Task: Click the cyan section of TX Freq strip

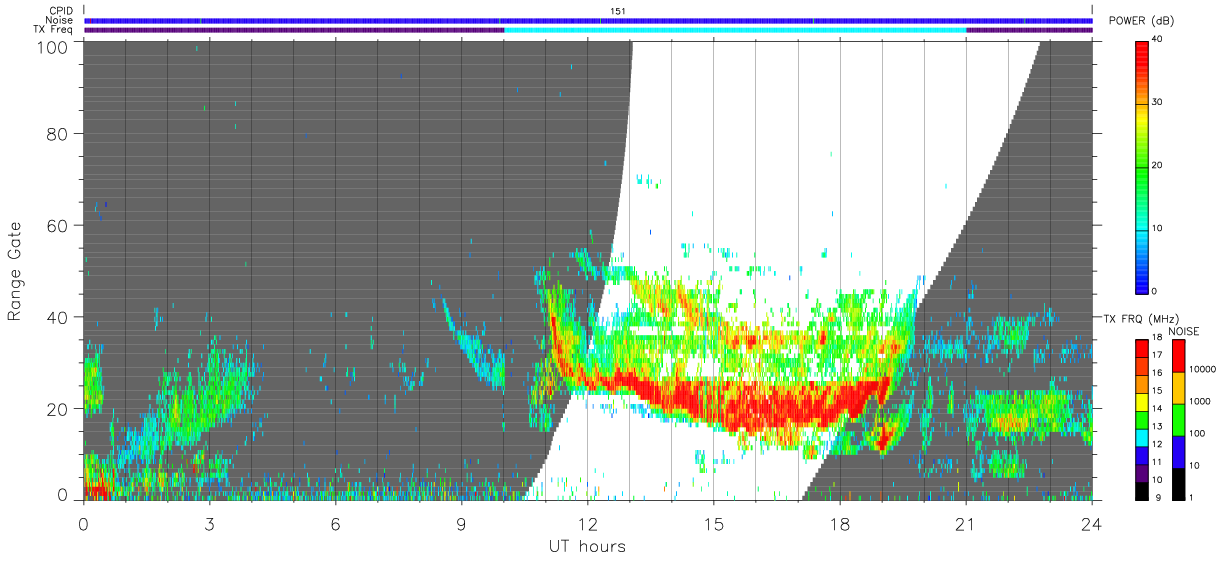Action: (x=735, y=30)
